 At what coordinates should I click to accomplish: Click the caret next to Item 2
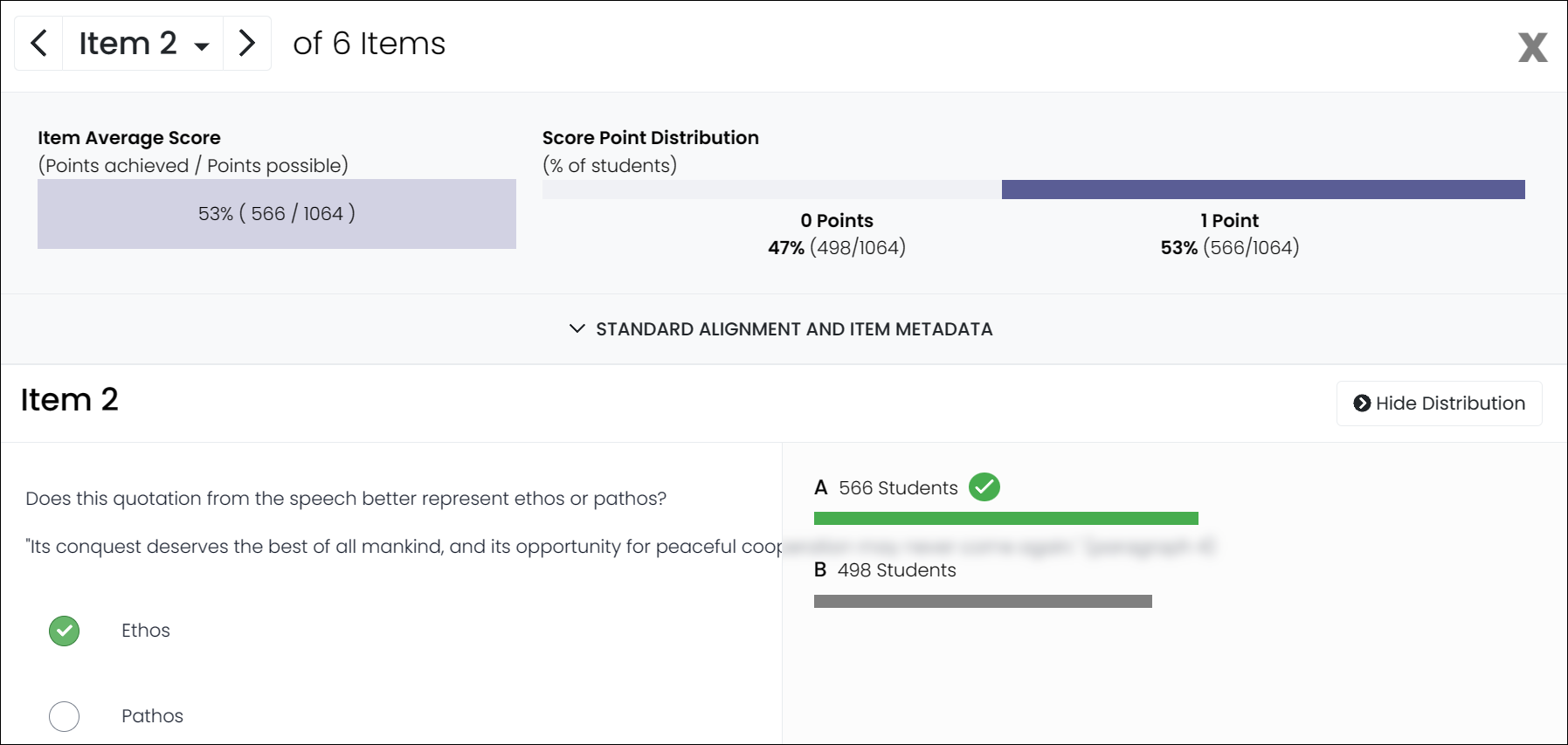pos(203,45)
